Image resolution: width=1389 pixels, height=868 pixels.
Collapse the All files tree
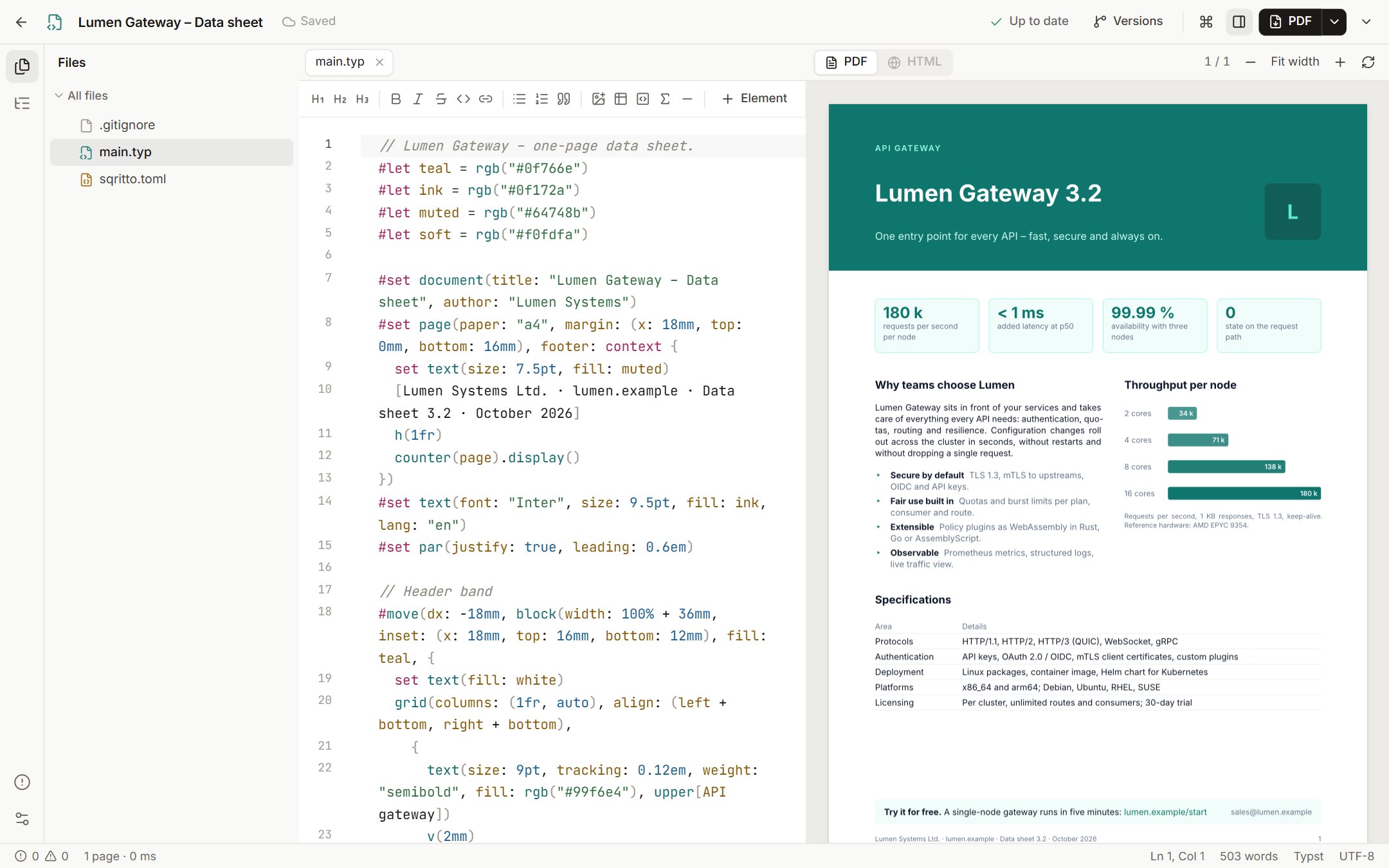[82, 95]
